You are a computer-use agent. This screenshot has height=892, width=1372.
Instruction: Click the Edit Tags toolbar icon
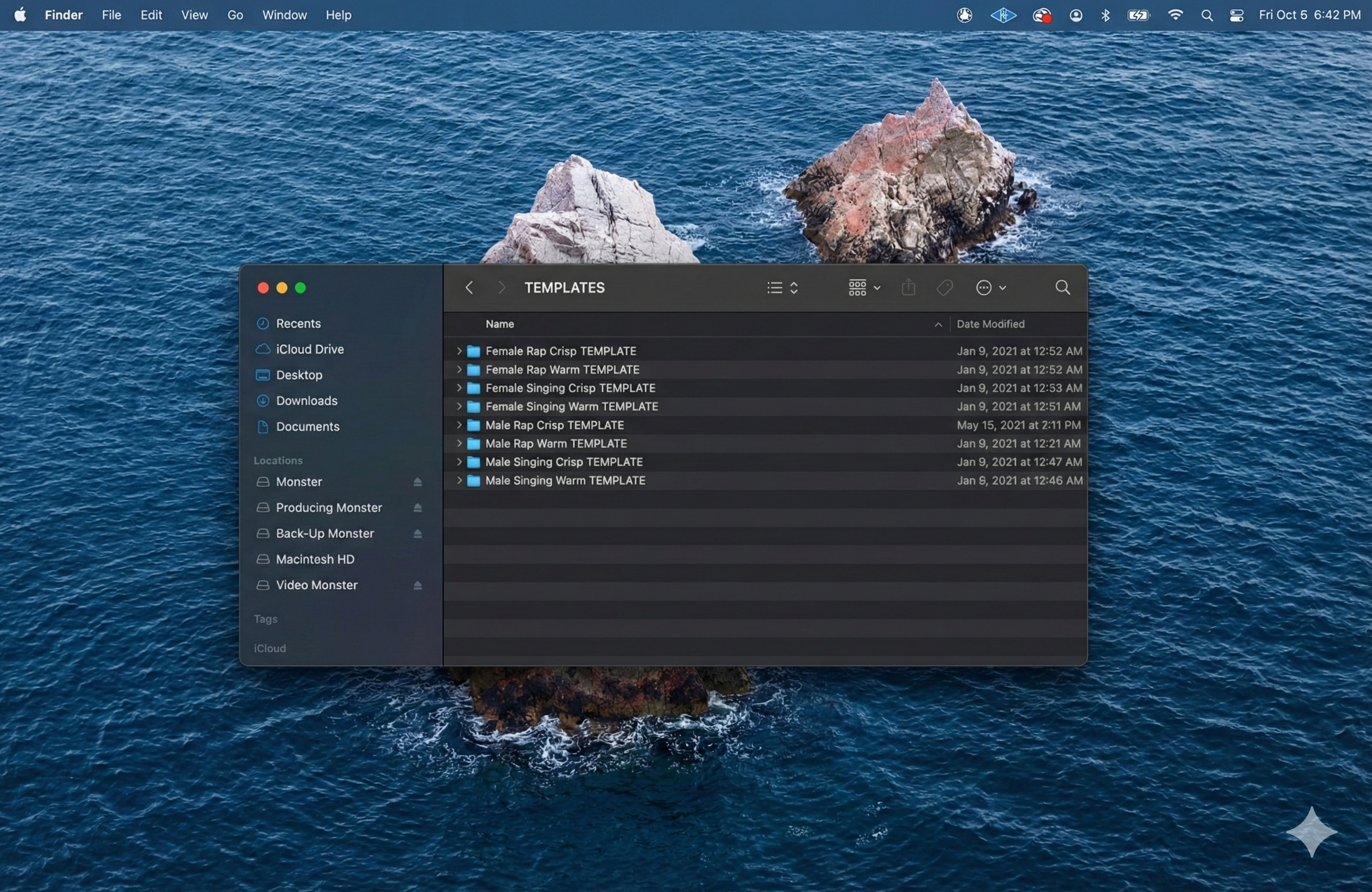[944, 288]
